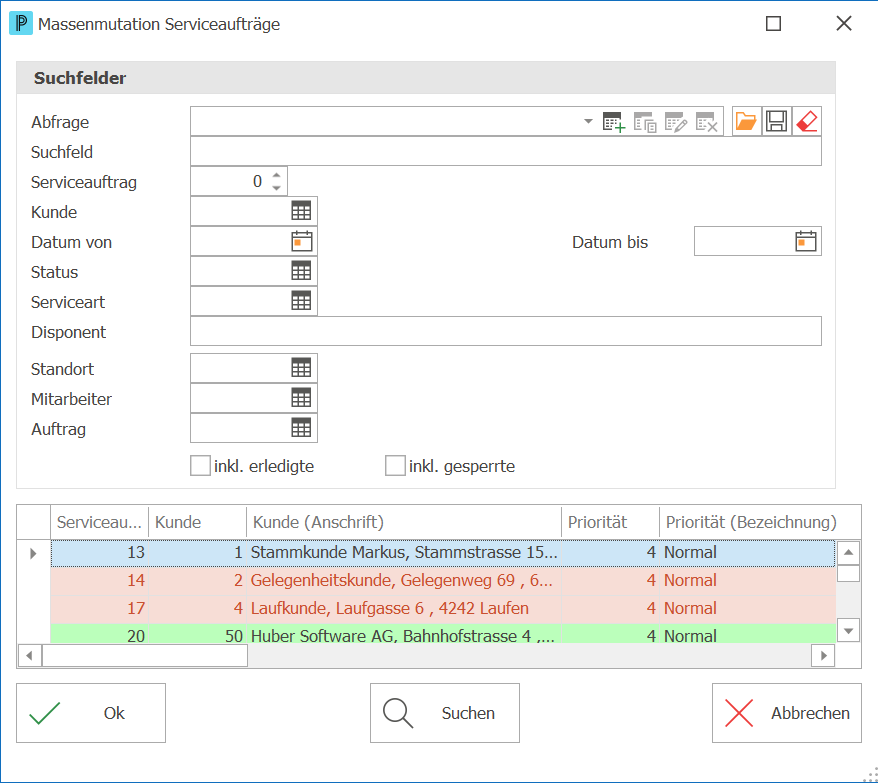Screen dimensions: 878x783
Task: Open the Standort lookup table
Action: [301, 368]
